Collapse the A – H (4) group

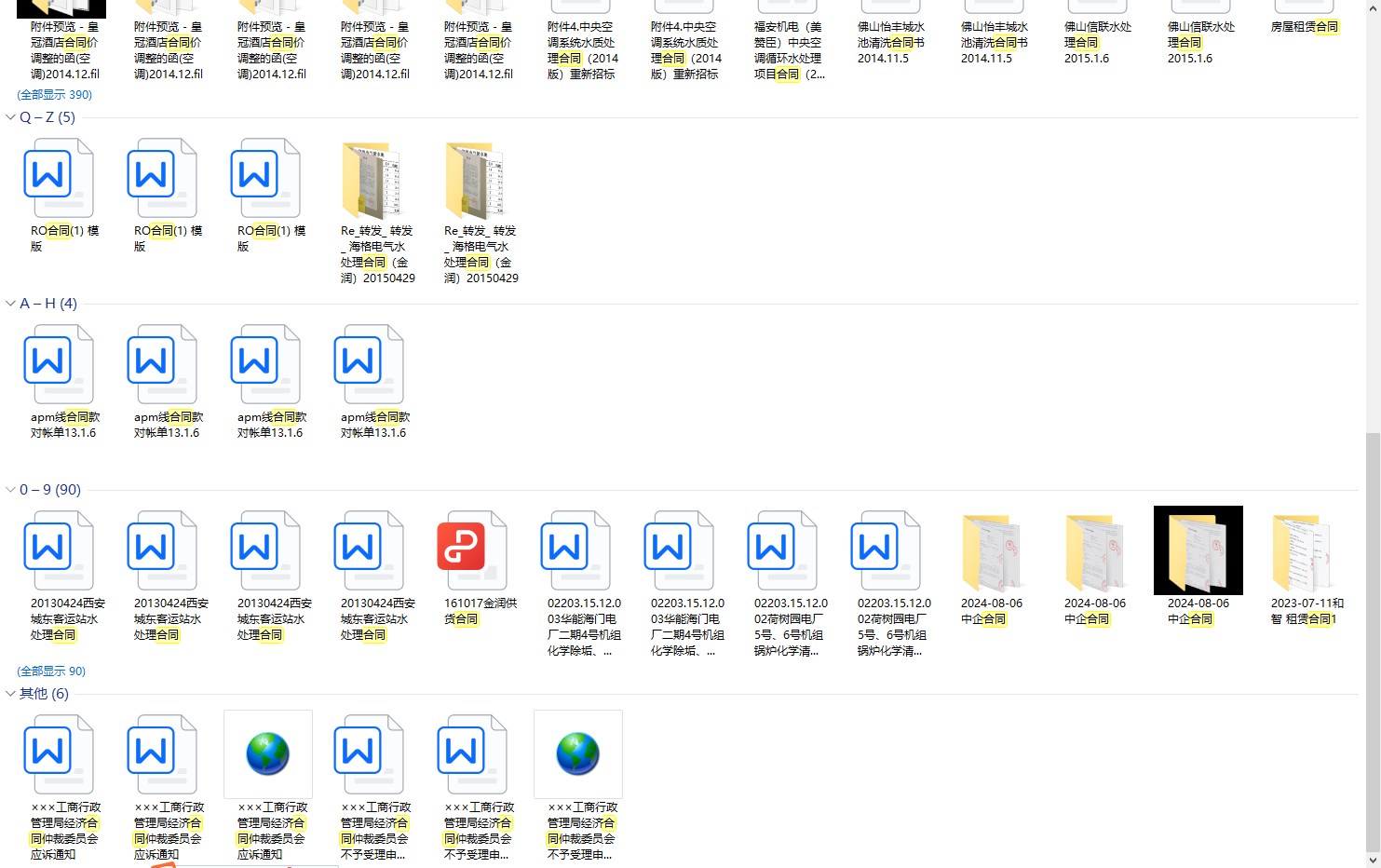click(x=10, y=304)
